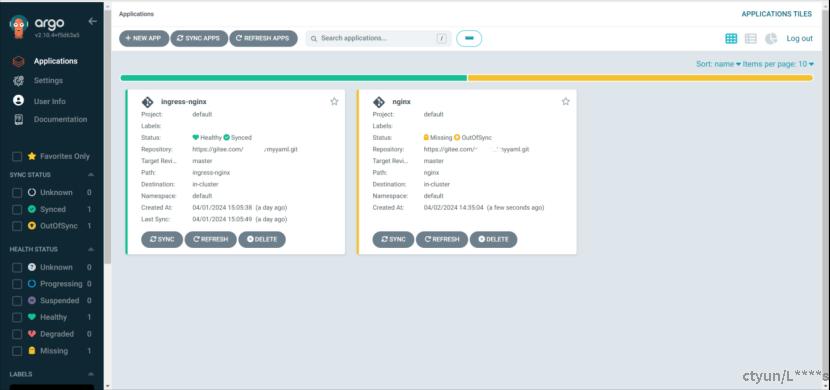Screen dimensions: 830x390
Task: Focus the Search applications field
Action: click(378, 39)
